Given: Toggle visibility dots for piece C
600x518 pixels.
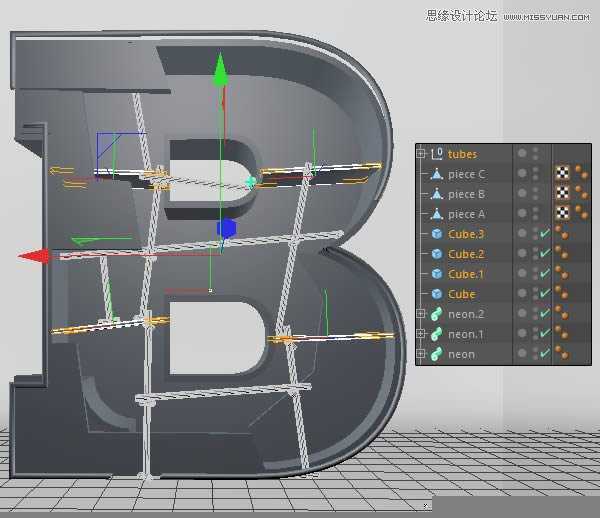Looking at the screenshot, I should (535, 174).
